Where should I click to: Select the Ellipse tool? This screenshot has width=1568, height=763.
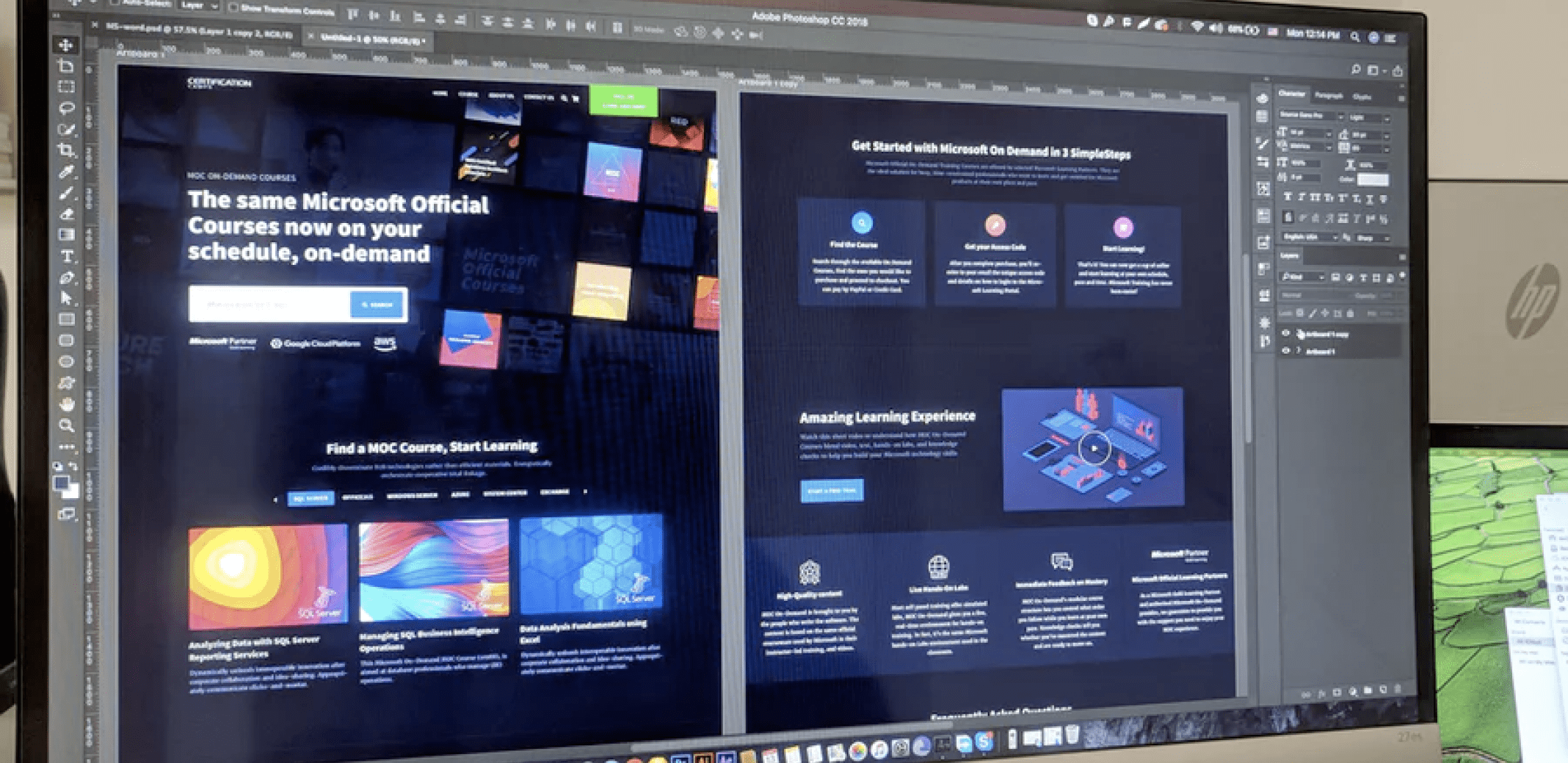[66, 361]
